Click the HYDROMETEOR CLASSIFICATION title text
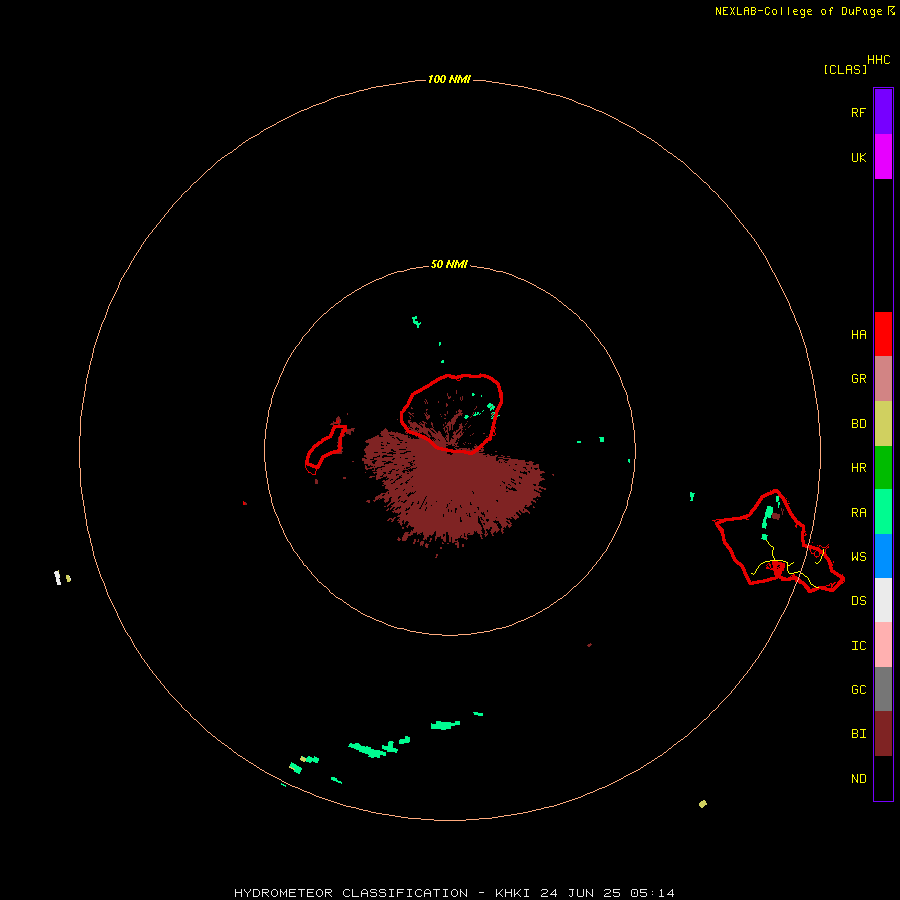Screen dimensions: 900x900 point(351,893)
